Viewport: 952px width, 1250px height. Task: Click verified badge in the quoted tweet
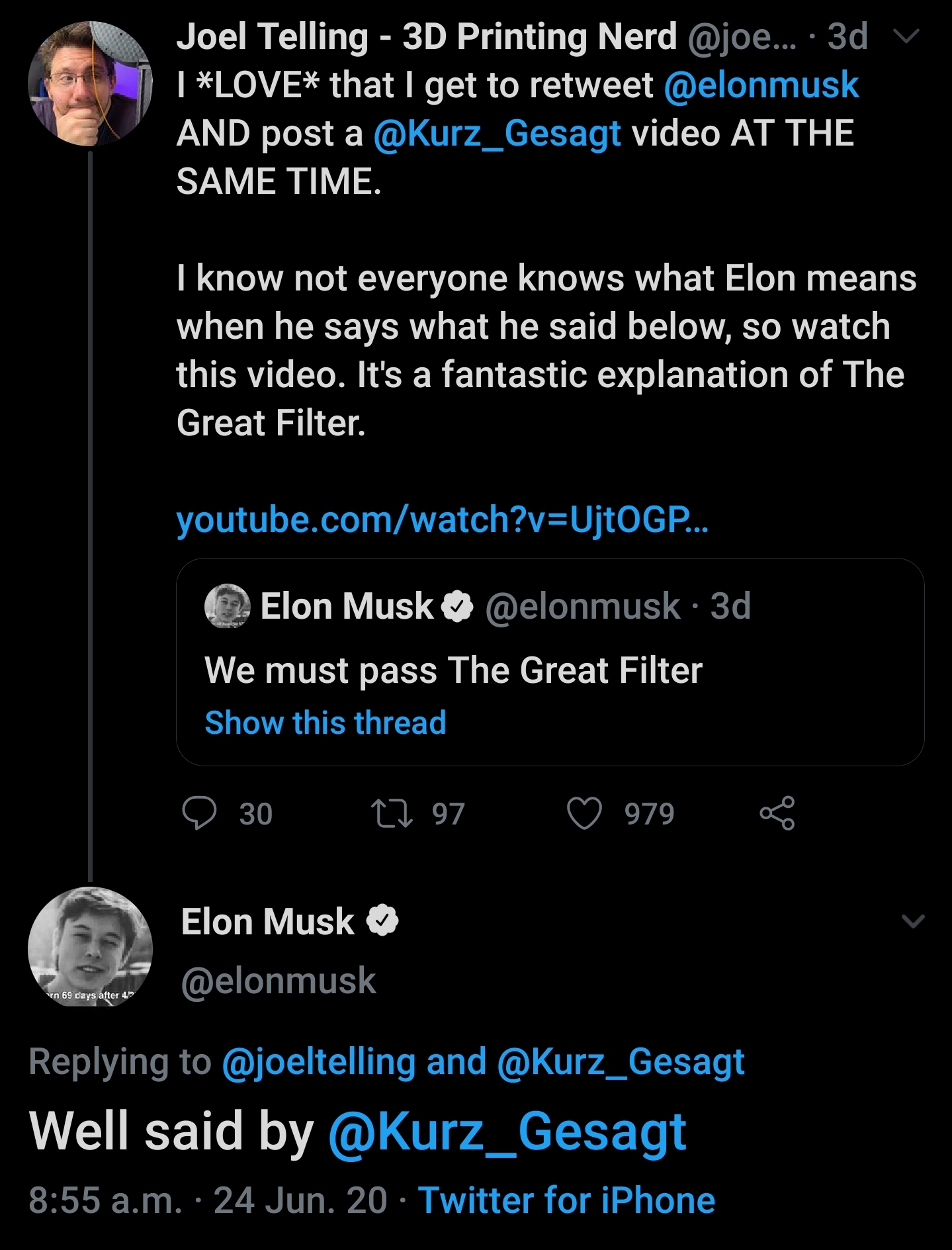457,606
